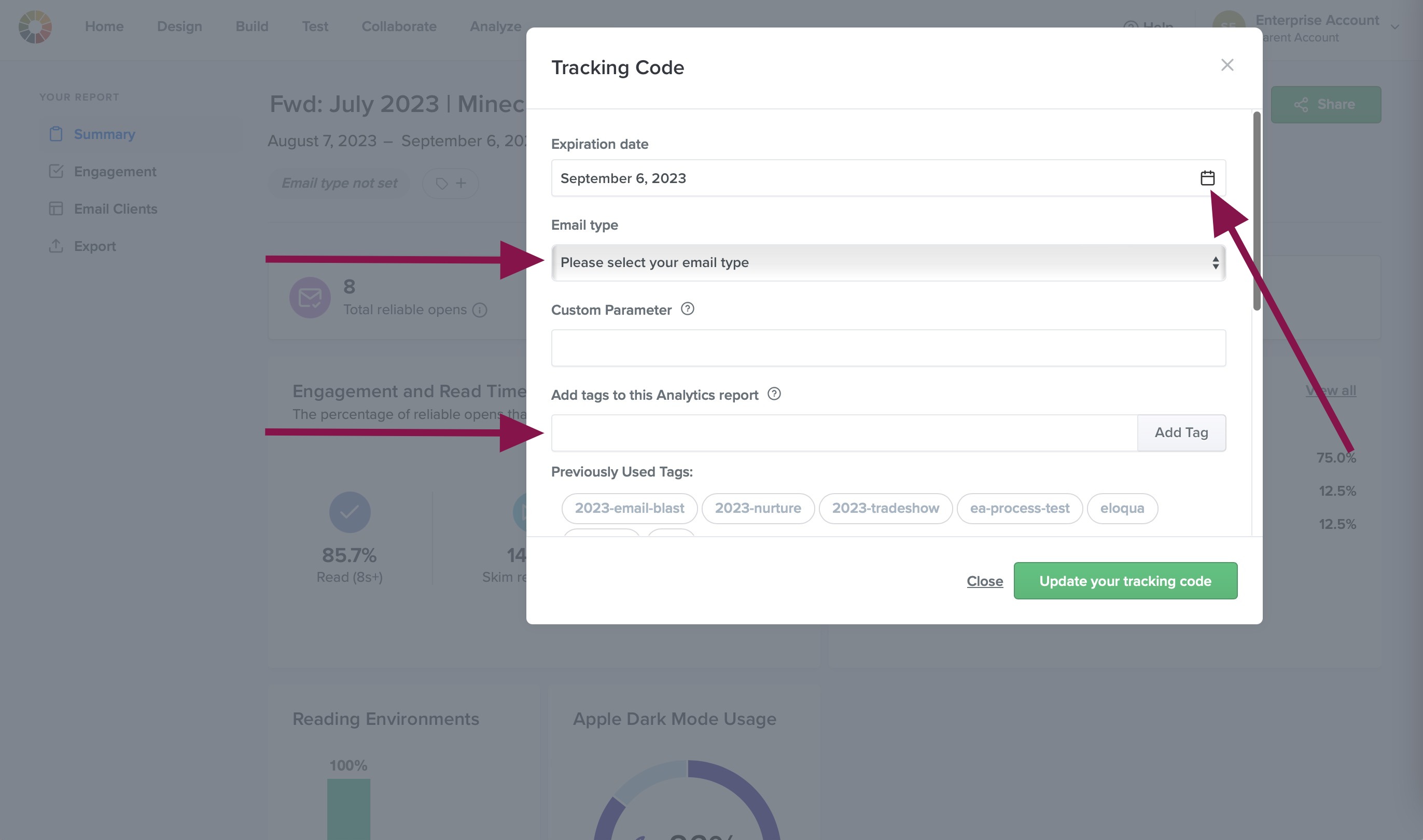This screenshot has height=840, width=1423.
Task: Click help icon beside Add tags label
Action: click(x=774, y=394)
